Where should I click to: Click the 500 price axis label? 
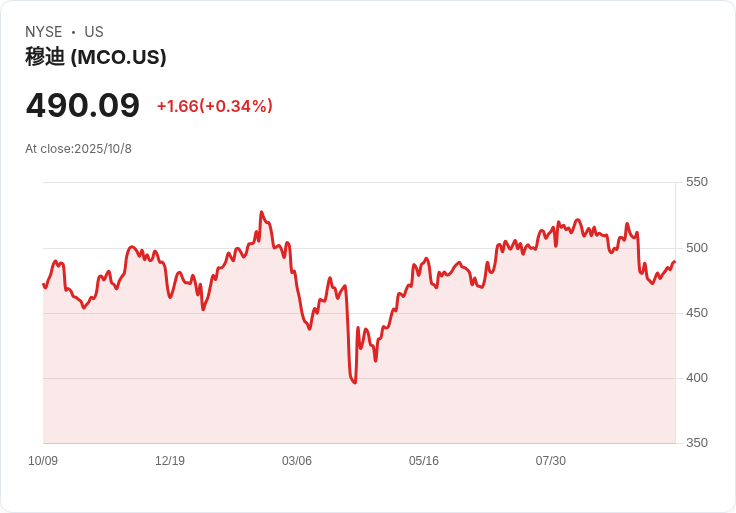pos(697,248)
